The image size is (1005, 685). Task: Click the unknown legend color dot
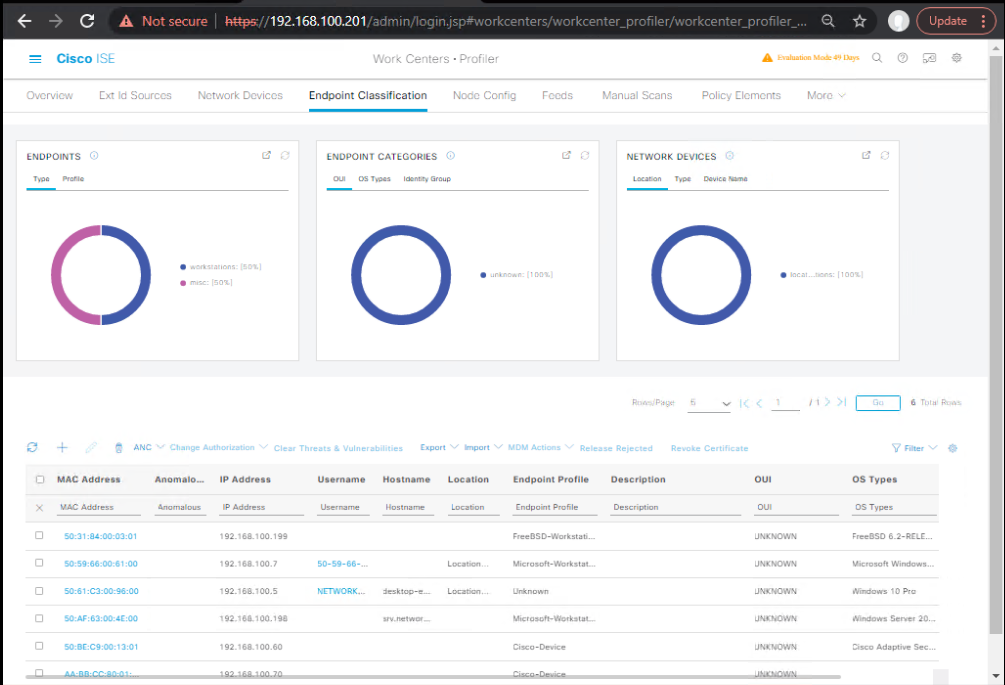pos(483,275)
